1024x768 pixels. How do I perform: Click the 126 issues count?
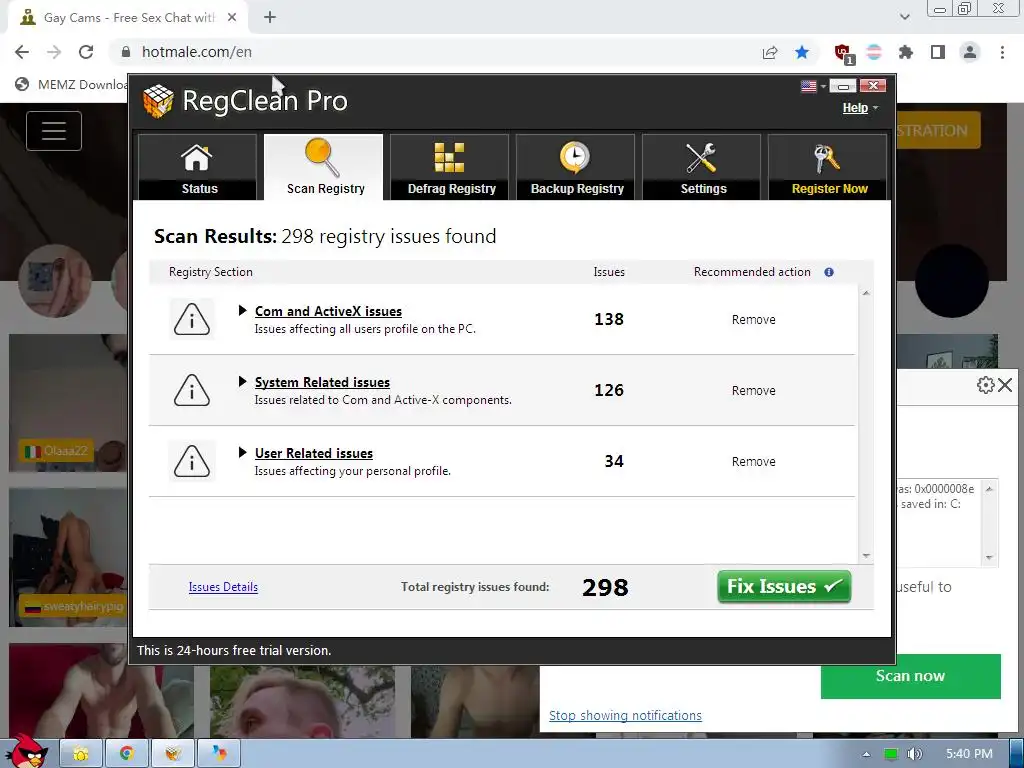609,391
